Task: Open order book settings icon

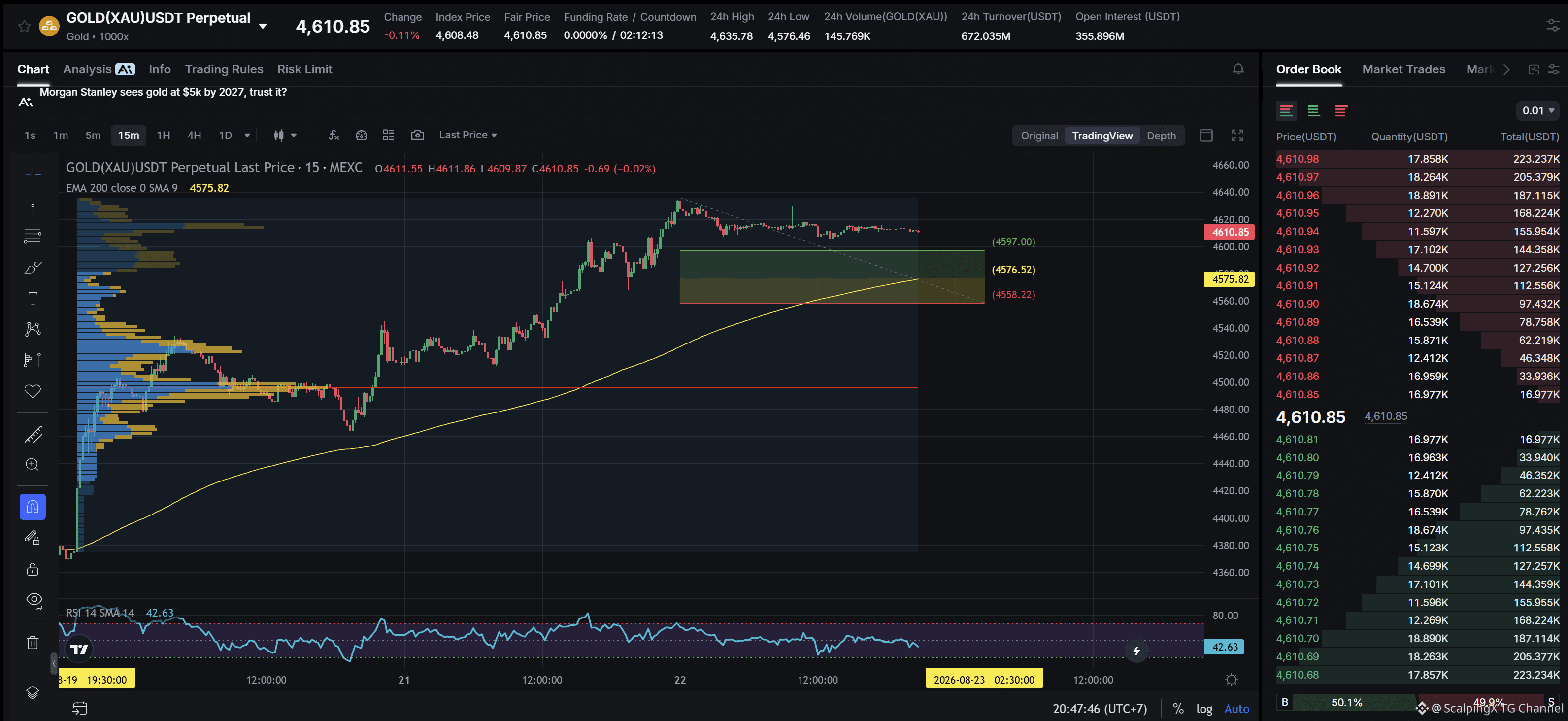Action: click(x=1553, y=69)
